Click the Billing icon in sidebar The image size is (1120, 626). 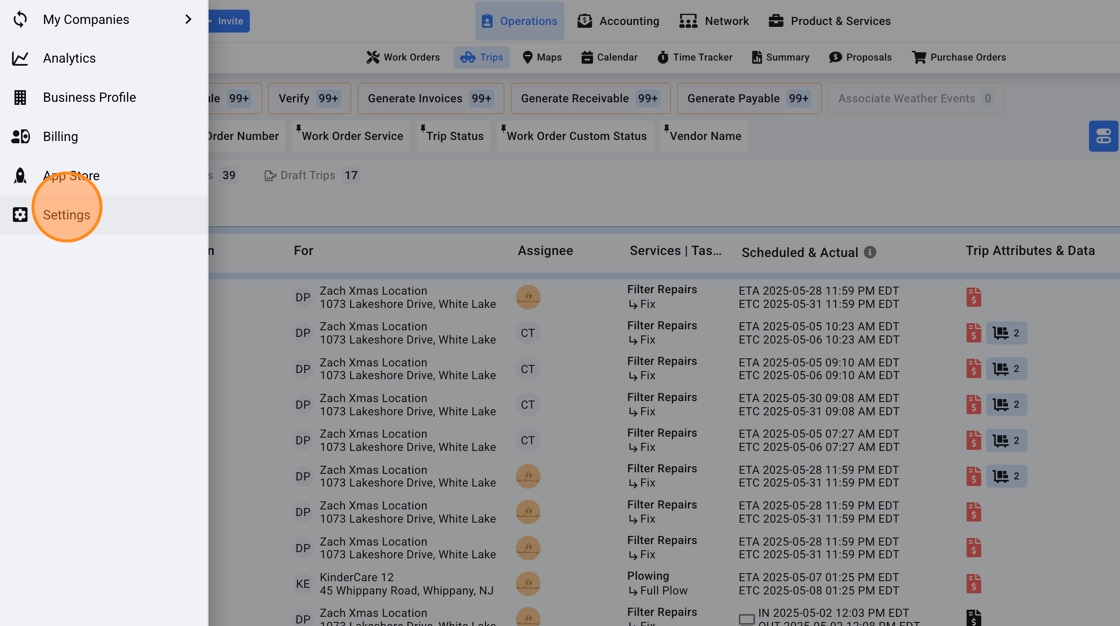click(x=20, y=136)
